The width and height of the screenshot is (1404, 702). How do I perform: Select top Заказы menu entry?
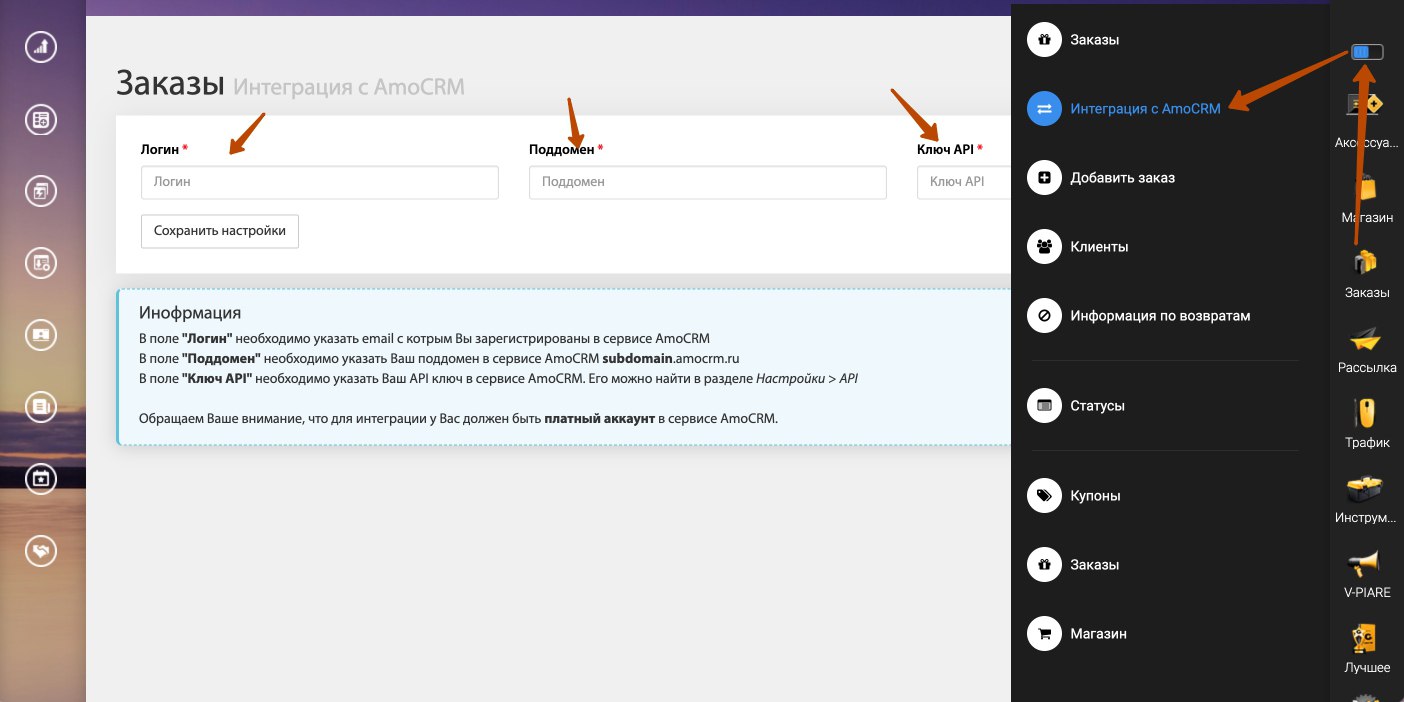point(1094,40)
